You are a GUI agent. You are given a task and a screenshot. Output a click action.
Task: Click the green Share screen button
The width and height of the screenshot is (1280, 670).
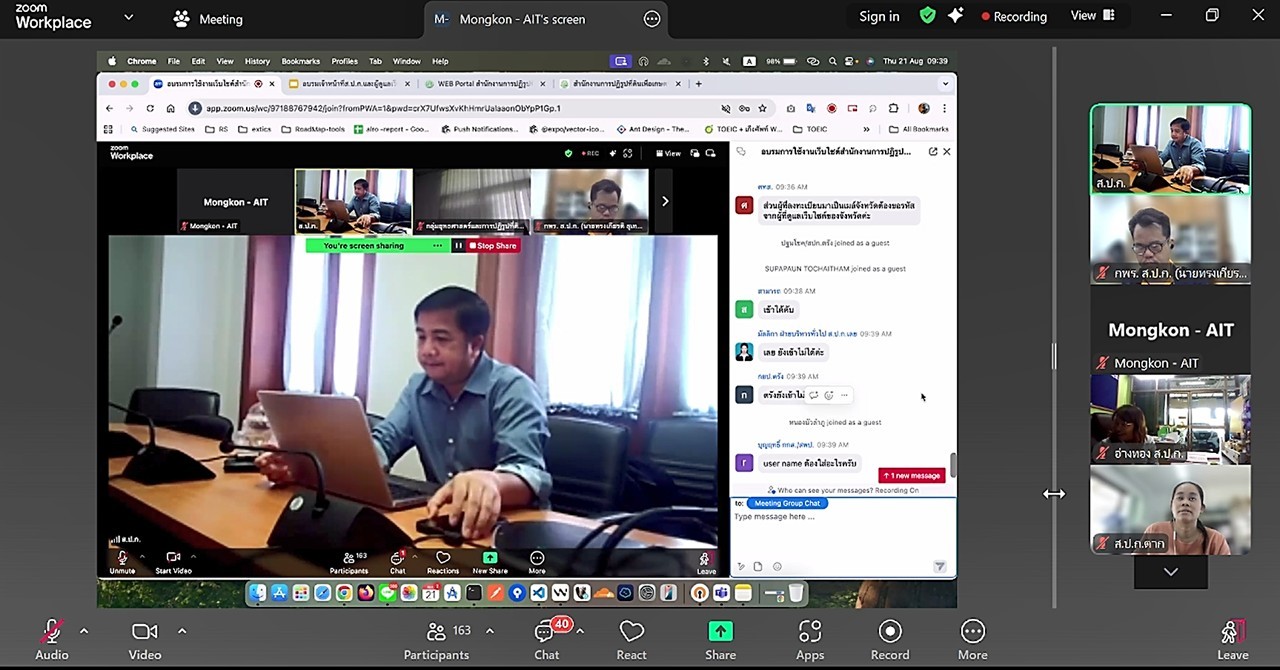click(x=720, y=640)
